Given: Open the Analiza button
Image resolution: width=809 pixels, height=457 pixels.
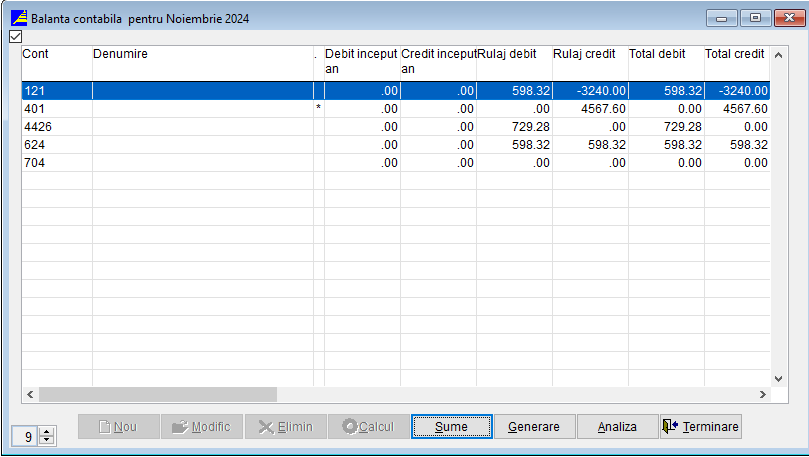Looking at the screenshot, I should point(617,427).
